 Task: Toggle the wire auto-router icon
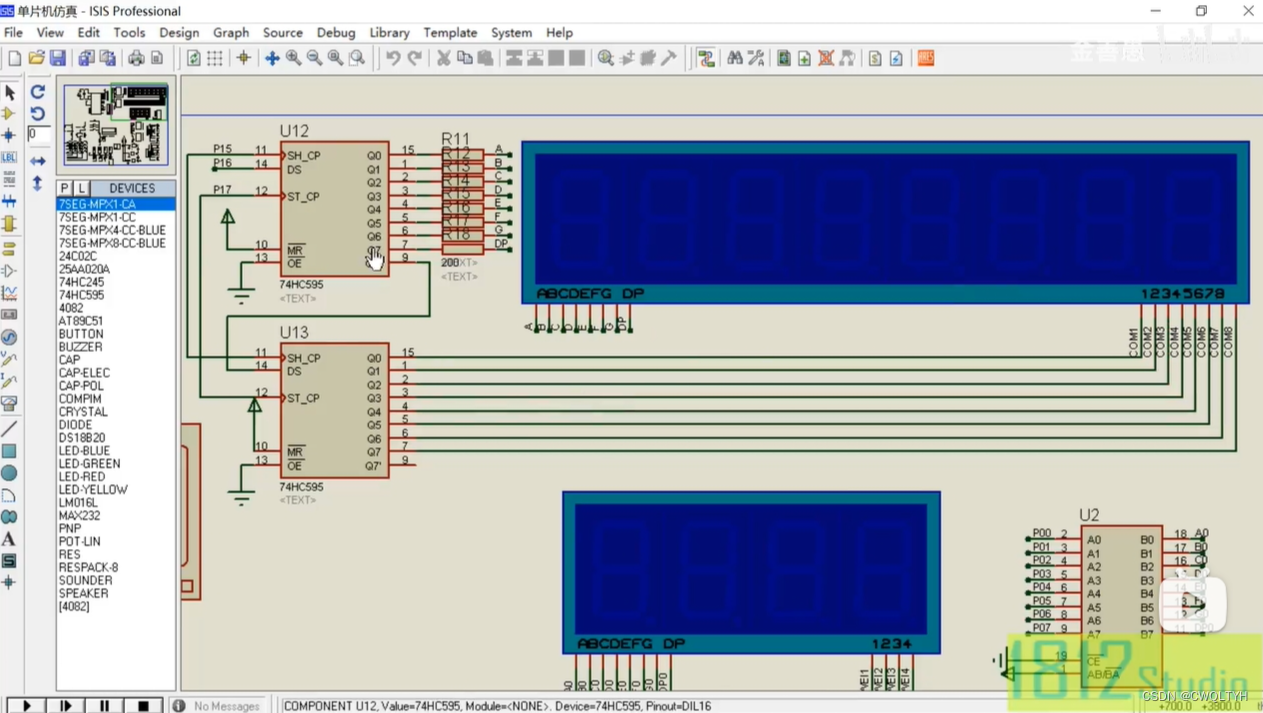tap(706, 59)
